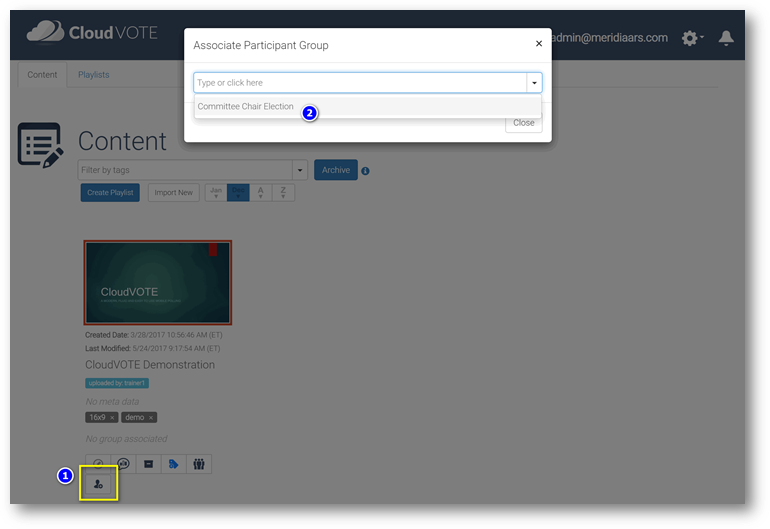Switch to the Playlists tab
Viewport: 770px width, 529px height.
click(94, 75)
